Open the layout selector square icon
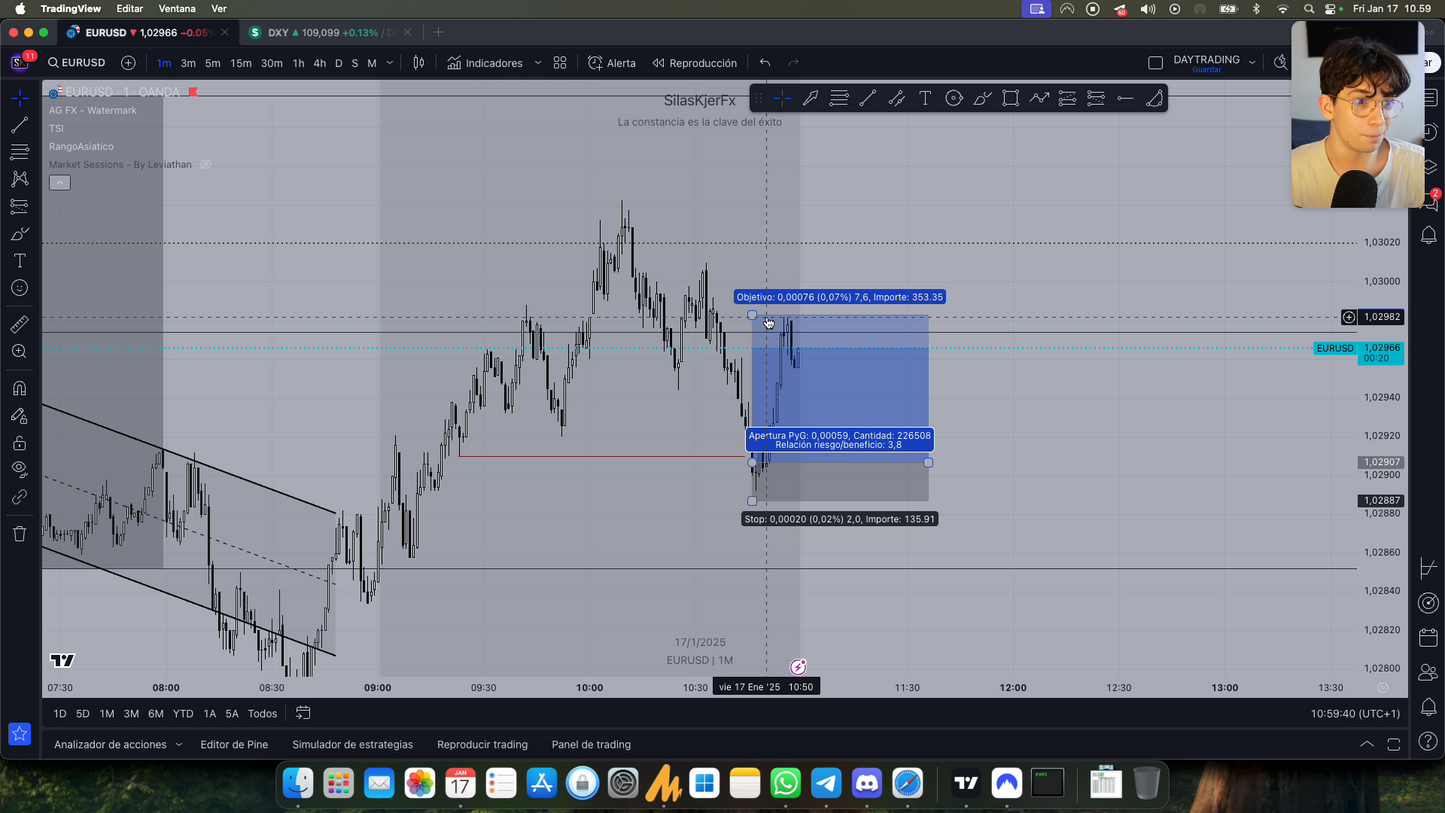The image size is (1445, 813). click(x=1156, y=63)
